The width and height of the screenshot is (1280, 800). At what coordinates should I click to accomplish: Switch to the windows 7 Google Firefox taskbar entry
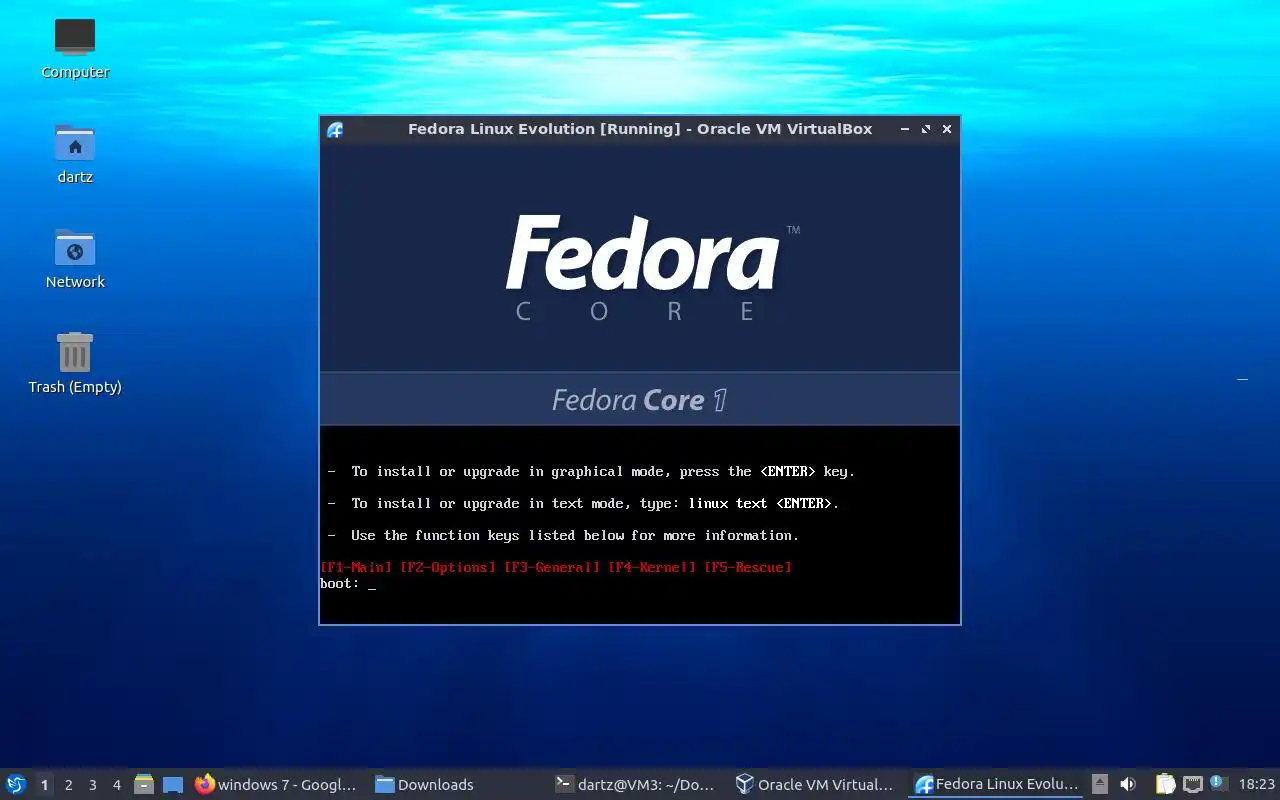point(276,785)
